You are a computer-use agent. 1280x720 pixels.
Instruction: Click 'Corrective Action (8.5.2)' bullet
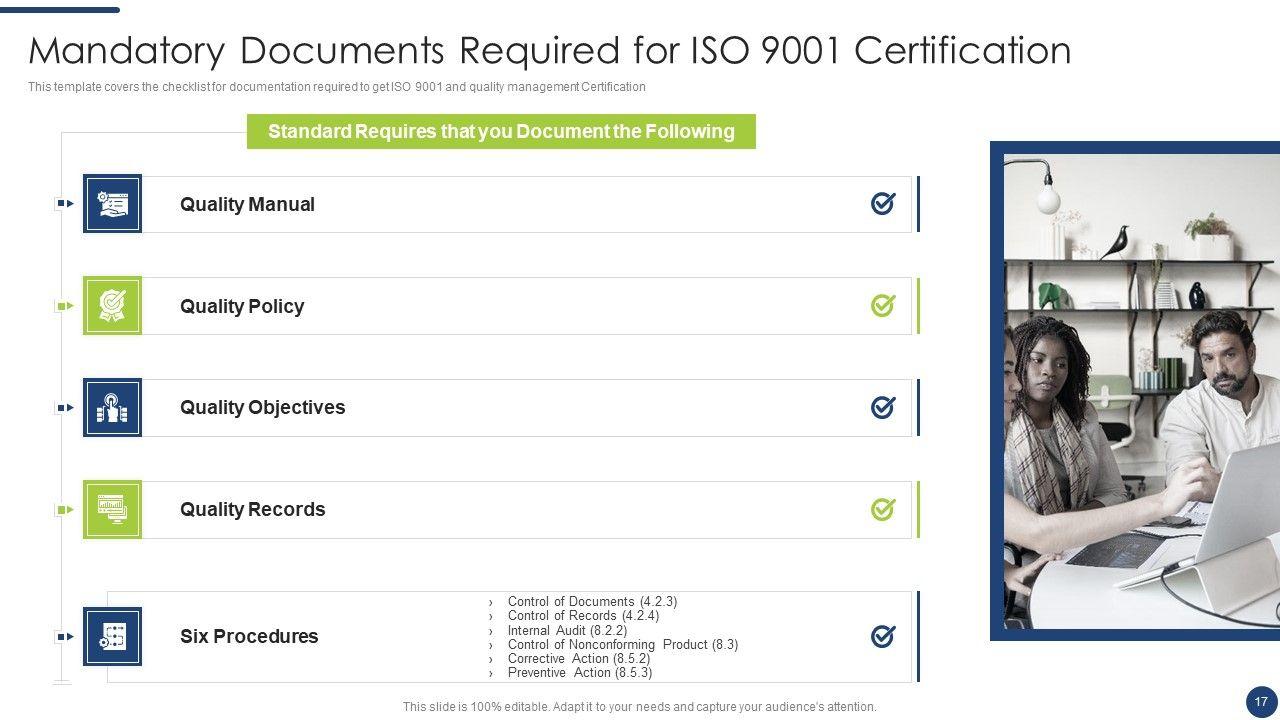point(579,659)
